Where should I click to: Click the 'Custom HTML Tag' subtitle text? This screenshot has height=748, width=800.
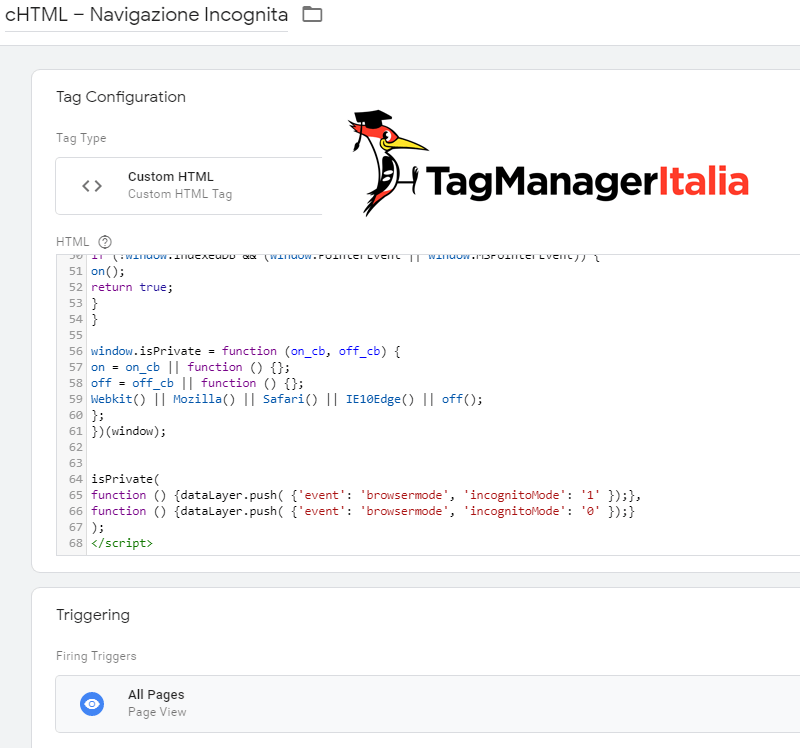point(180,194)
